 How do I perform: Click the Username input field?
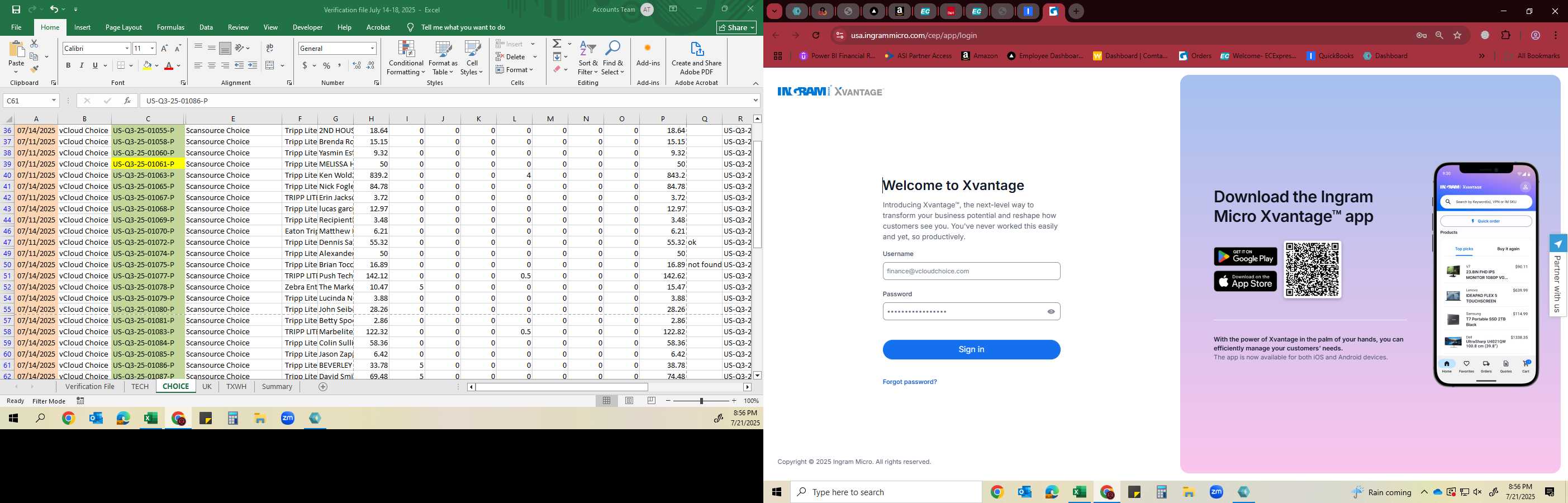point(971,271)
